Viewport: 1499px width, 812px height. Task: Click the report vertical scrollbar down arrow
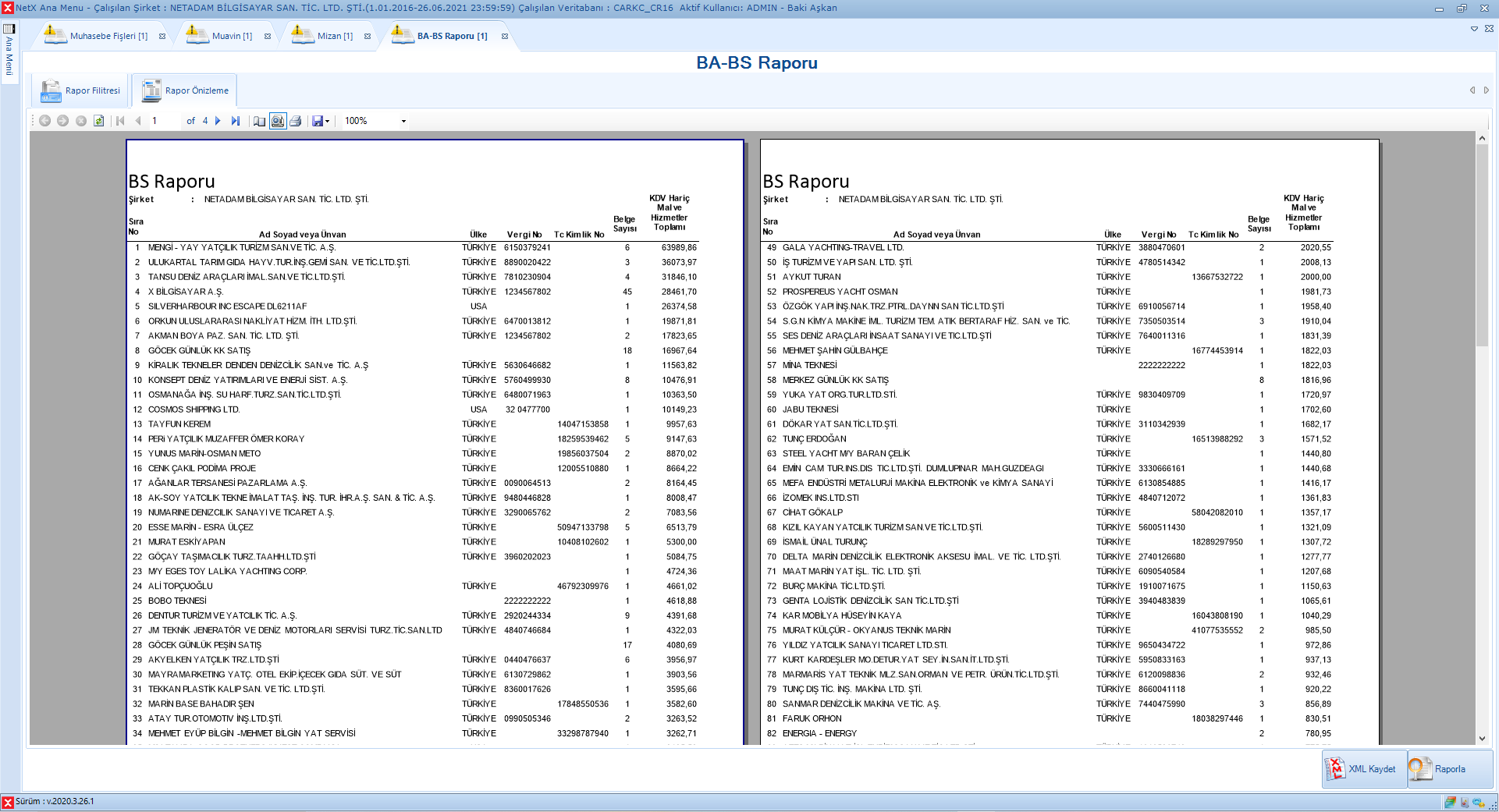(1482, 738)
